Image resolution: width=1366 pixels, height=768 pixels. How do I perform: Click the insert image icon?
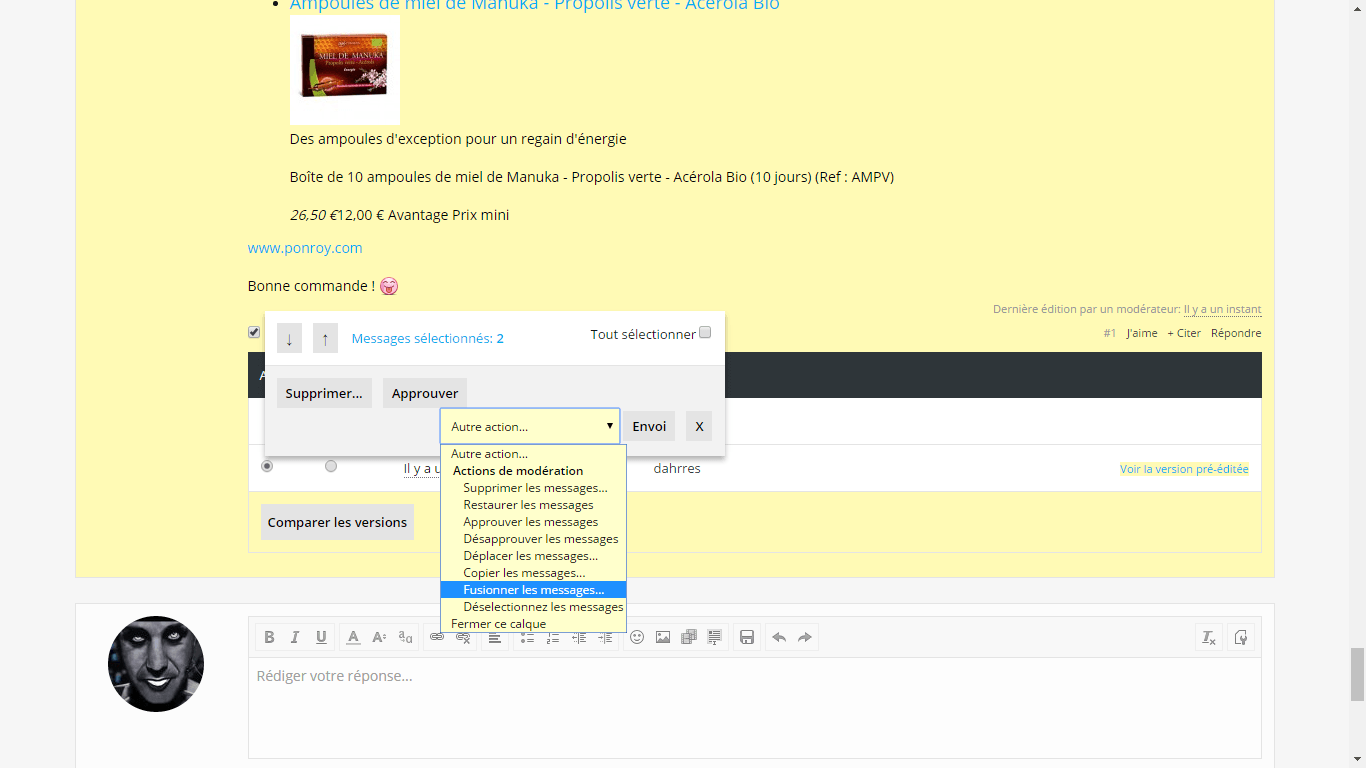coord(663,637)
